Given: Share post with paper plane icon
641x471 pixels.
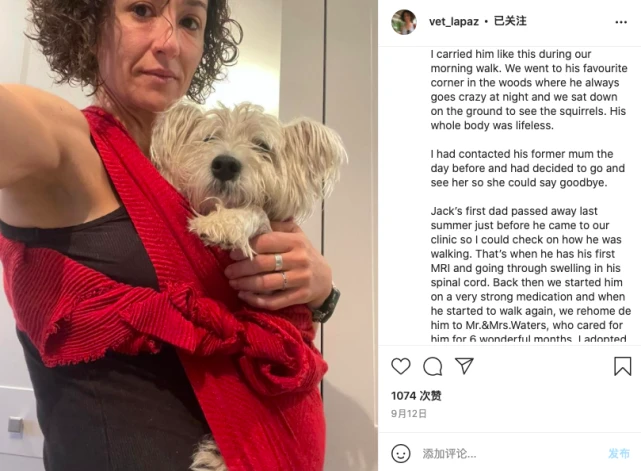Looking at the screenshot, I should [464, 366].
